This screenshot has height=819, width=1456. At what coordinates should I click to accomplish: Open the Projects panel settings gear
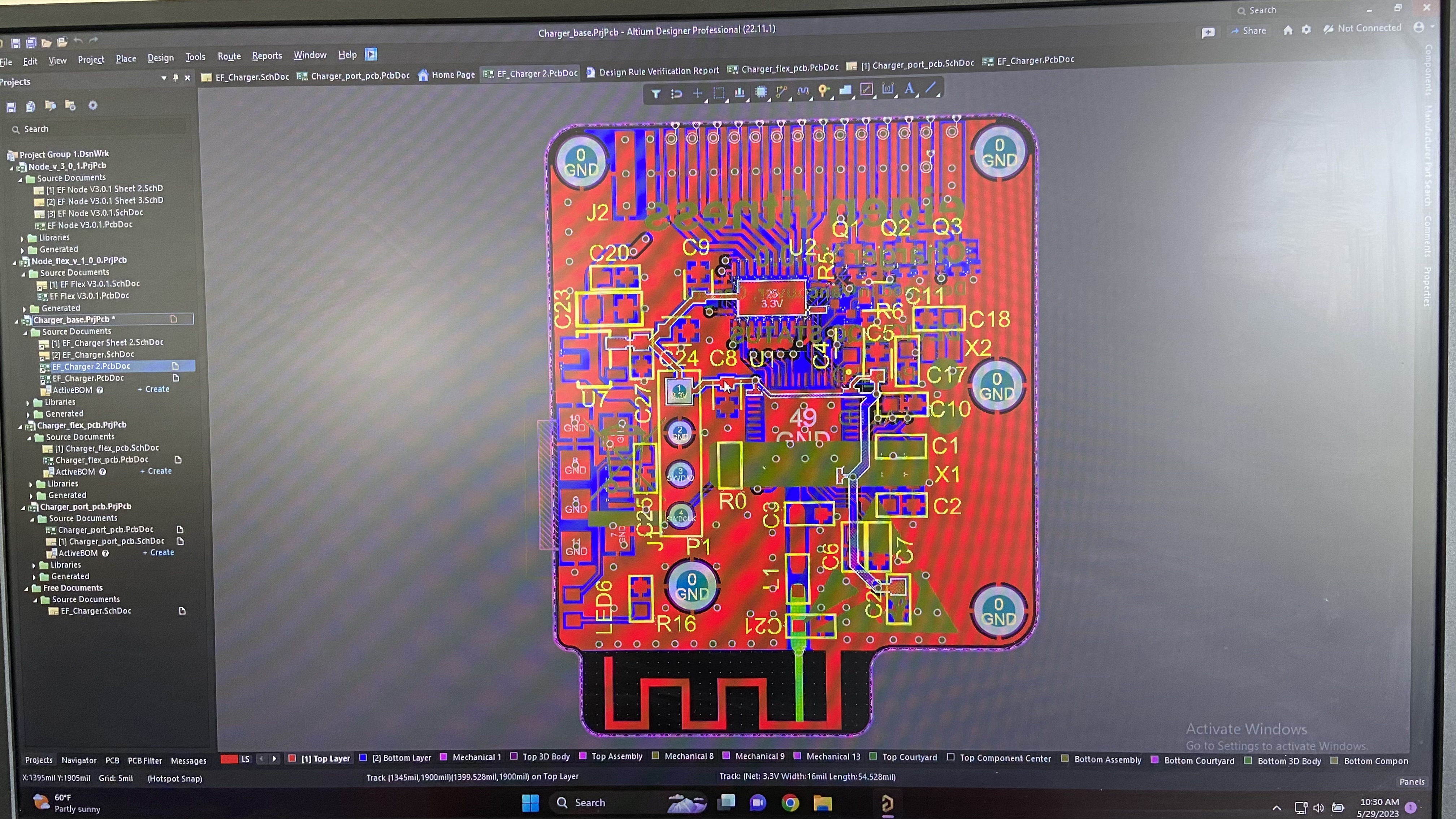click(x=93, y=105)
